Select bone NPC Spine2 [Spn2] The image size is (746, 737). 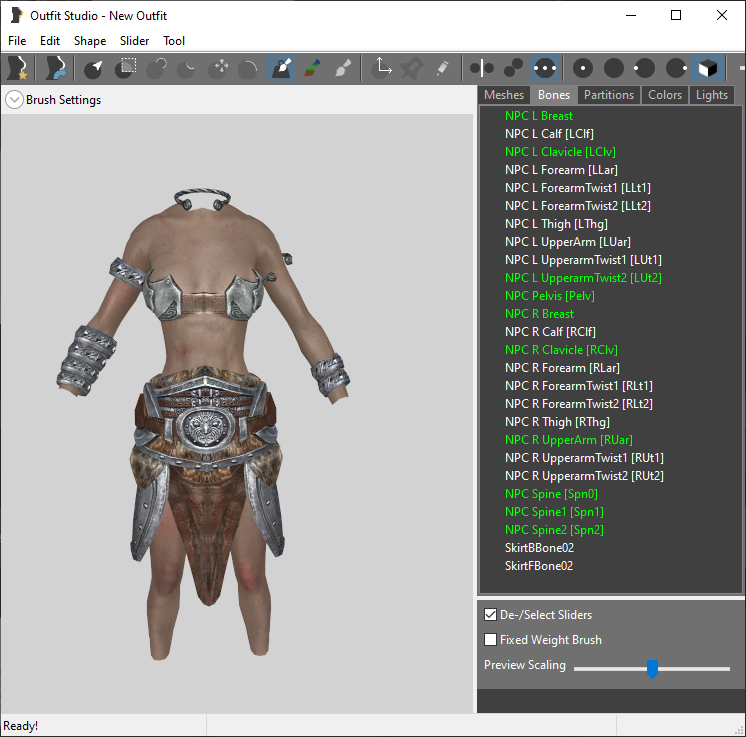[x=554, y=530]
